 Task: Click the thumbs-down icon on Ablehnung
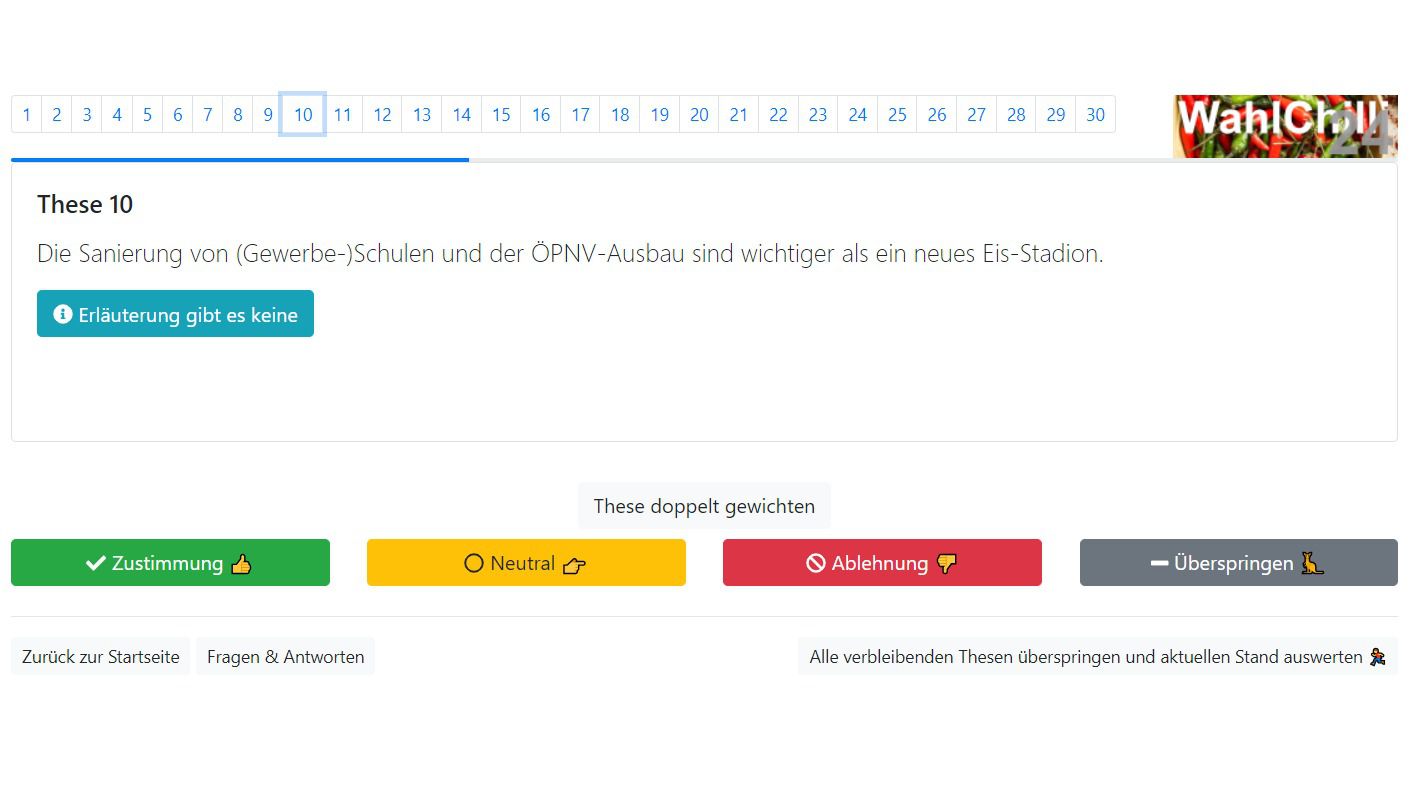click(x=946, y=564)
